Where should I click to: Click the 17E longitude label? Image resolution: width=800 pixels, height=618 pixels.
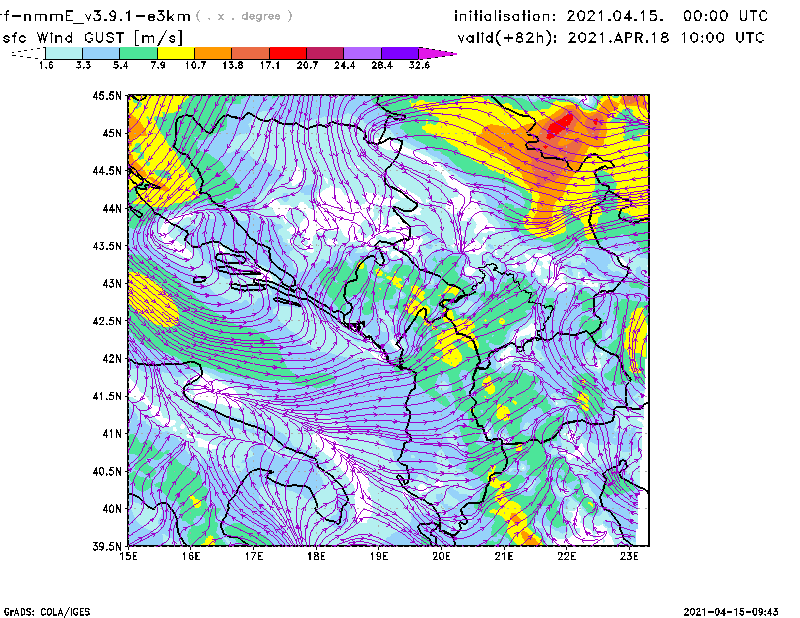[254, 556]
